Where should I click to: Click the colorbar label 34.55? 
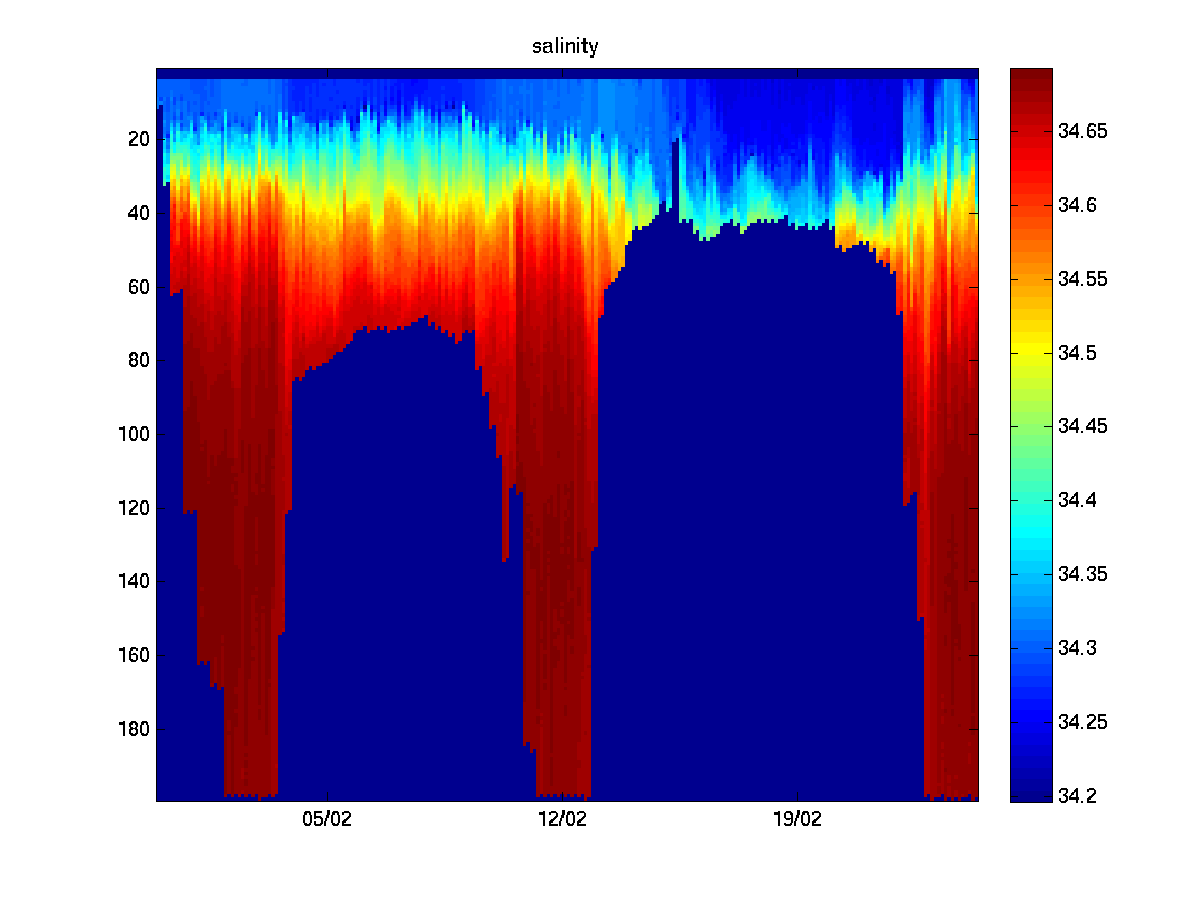(1084, 279)
